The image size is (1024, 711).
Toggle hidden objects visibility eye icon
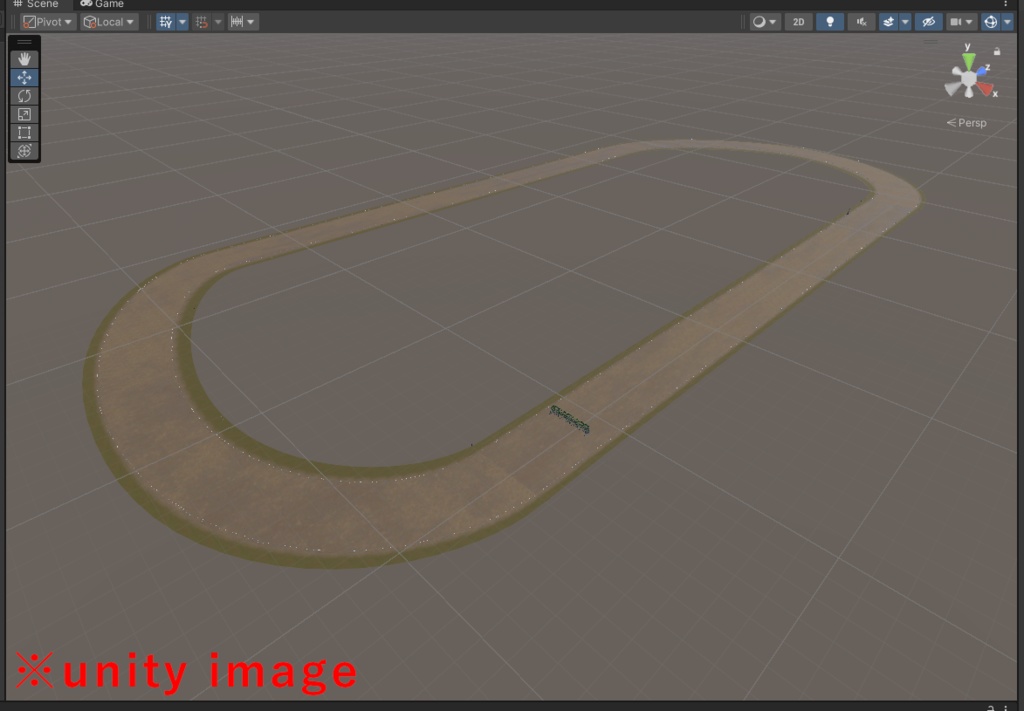pyautogui.click(x=928, y=22)
